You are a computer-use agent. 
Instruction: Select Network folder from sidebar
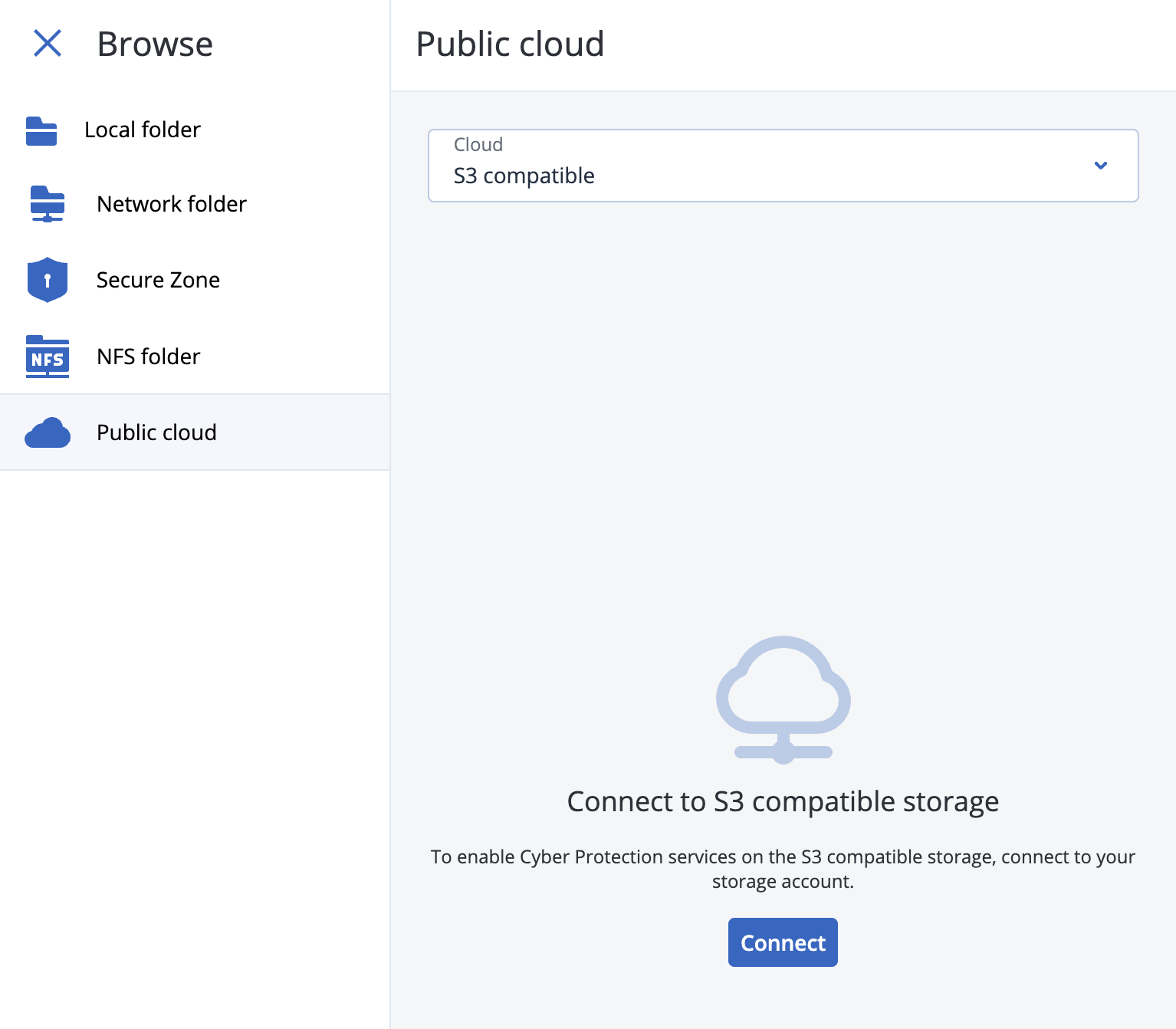pos(171,204)
